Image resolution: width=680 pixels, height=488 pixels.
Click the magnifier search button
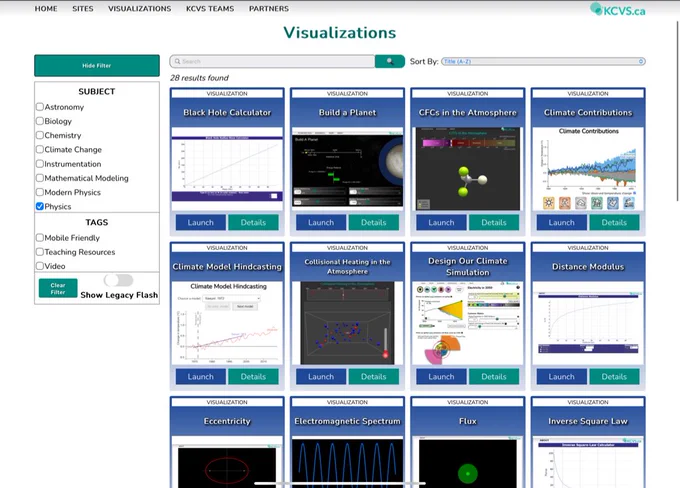click(390, 61)
